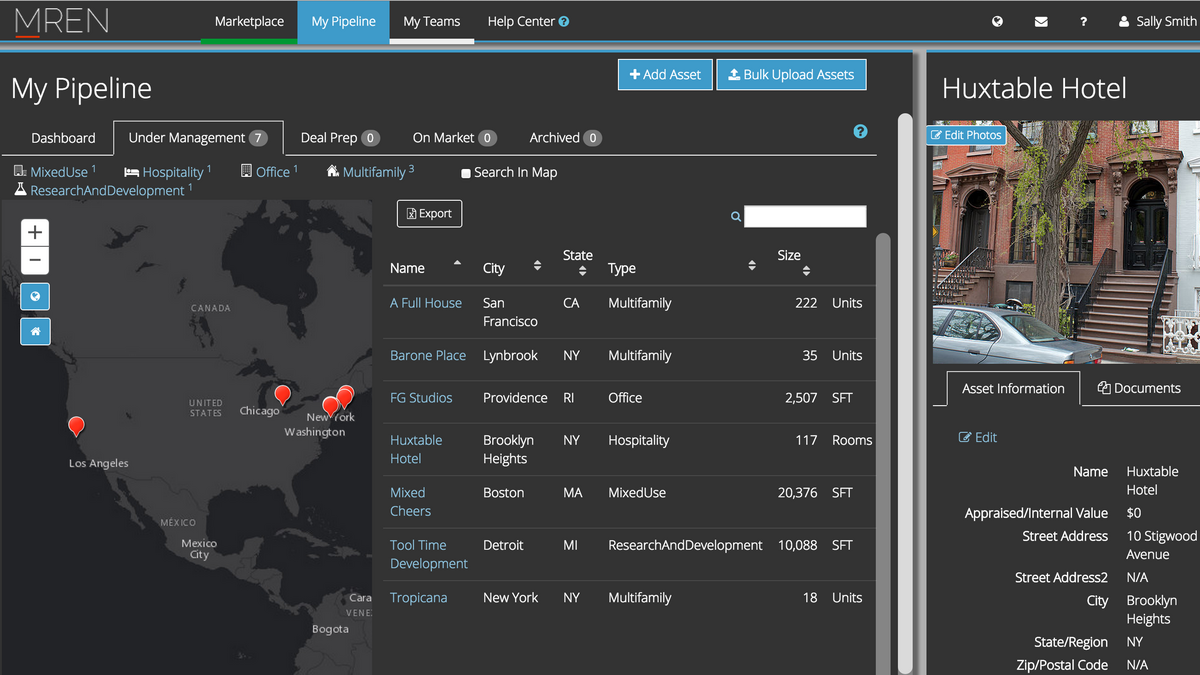
Task: Open the Sally Smith user menu
Action: click(1157, 21)
